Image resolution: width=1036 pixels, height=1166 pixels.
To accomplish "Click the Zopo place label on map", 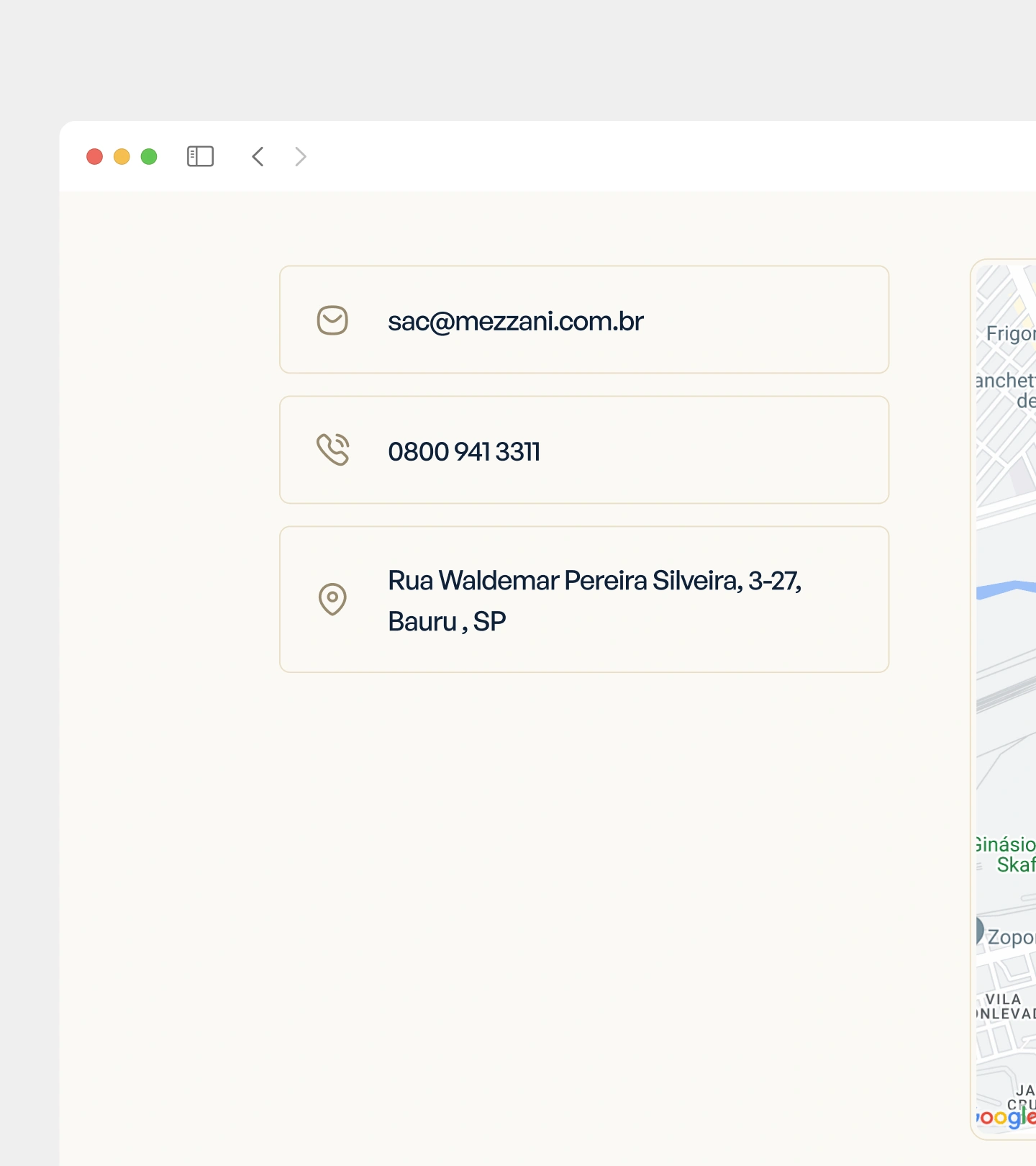I will pyautogui.click(x=1011, y=937).
